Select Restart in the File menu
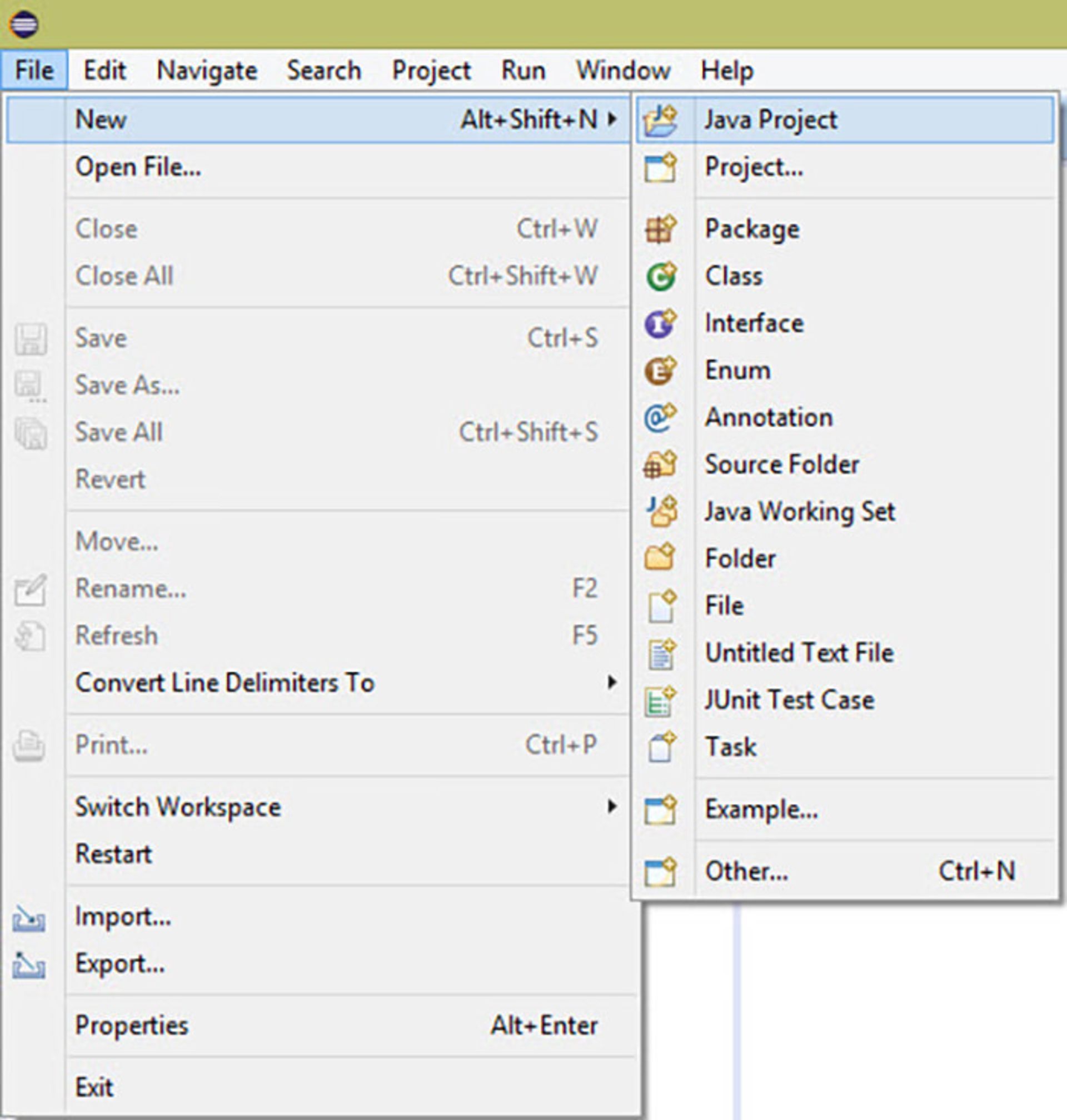Image resolution: width=1067 pixels, height=1120 pixels. (x=318, y=854)
